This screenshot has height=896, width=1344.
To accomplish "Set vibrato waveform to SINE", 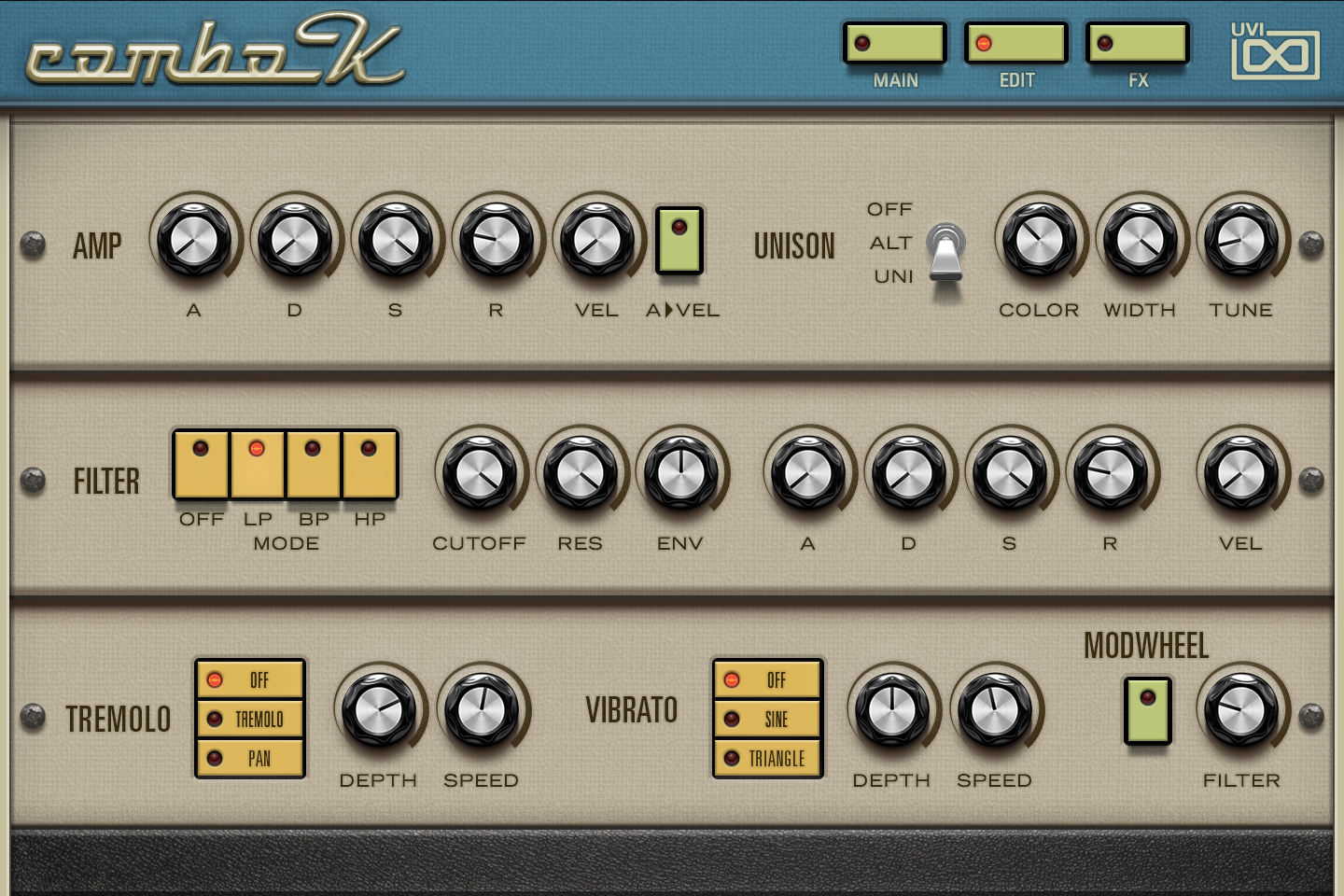I will coord(767,719).
